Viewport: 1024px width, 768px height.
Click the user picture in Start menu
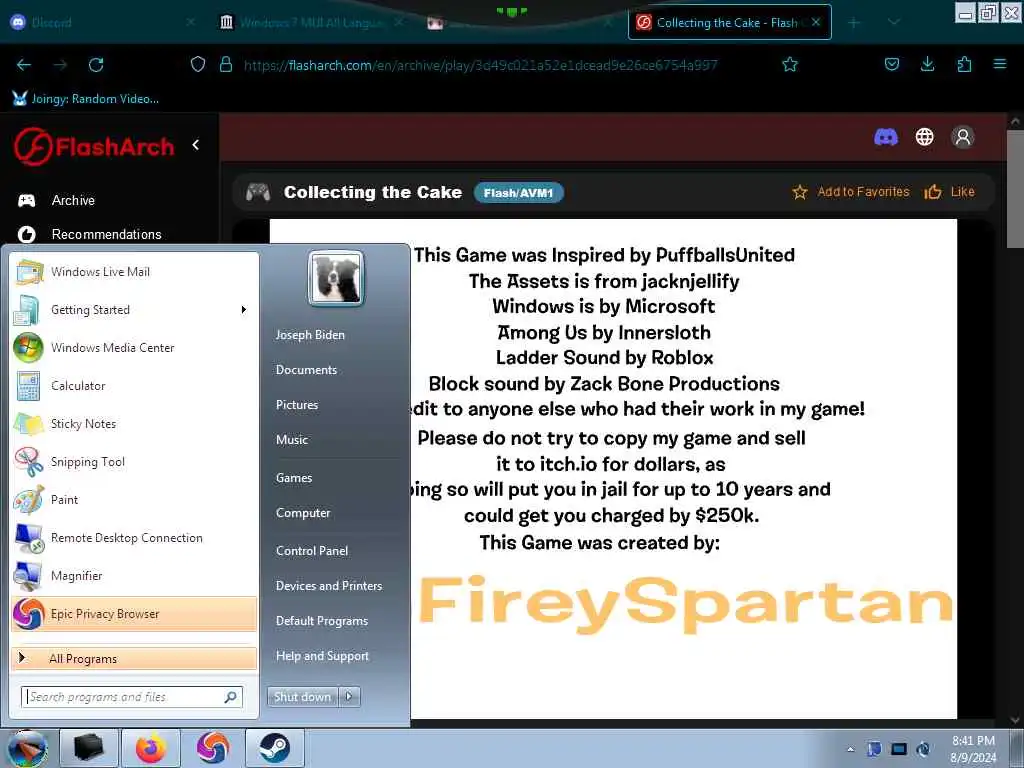336,279
